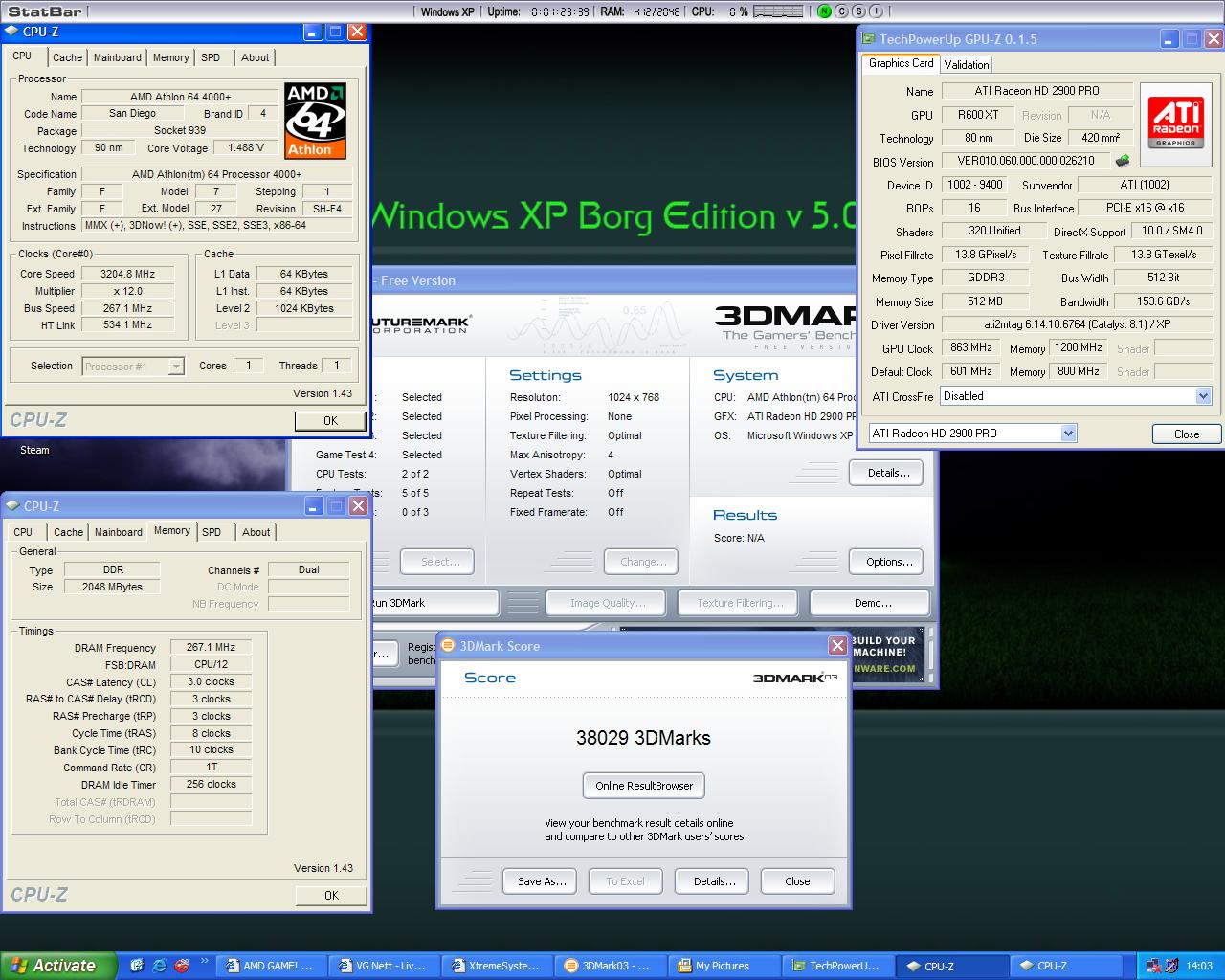Viewport: 1225px width, 980px height.
Task: Click OK in CPU-Z memory timings window
Action: click(x=331, y=895)
